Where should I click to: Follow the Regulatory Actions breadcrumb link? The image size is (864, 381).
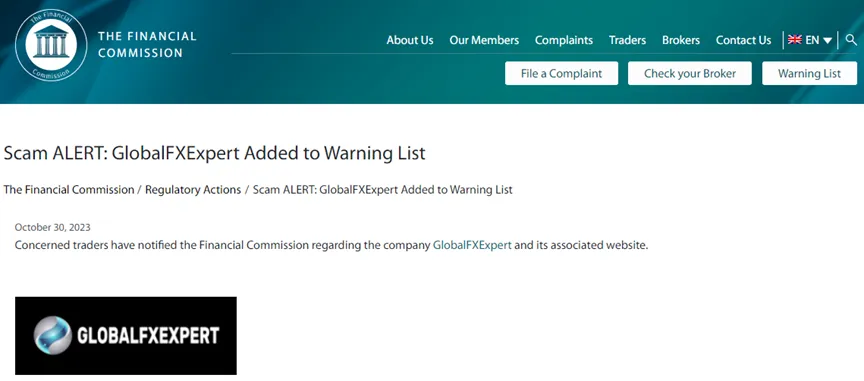coord(193,190)
